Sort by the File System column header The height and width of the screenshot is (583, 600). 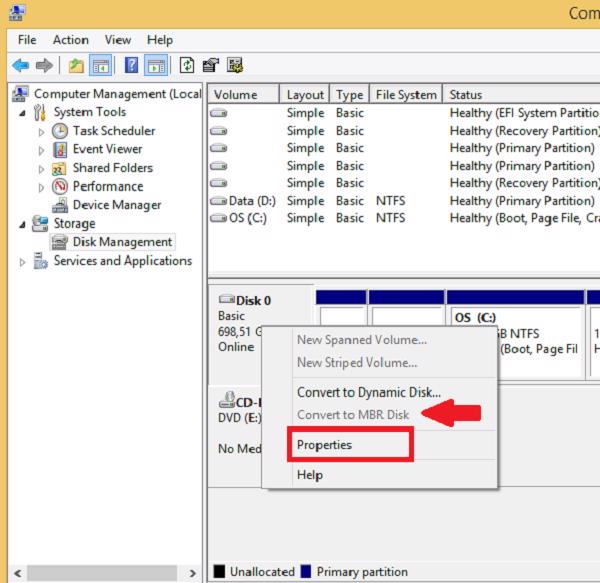coord(405,95)
